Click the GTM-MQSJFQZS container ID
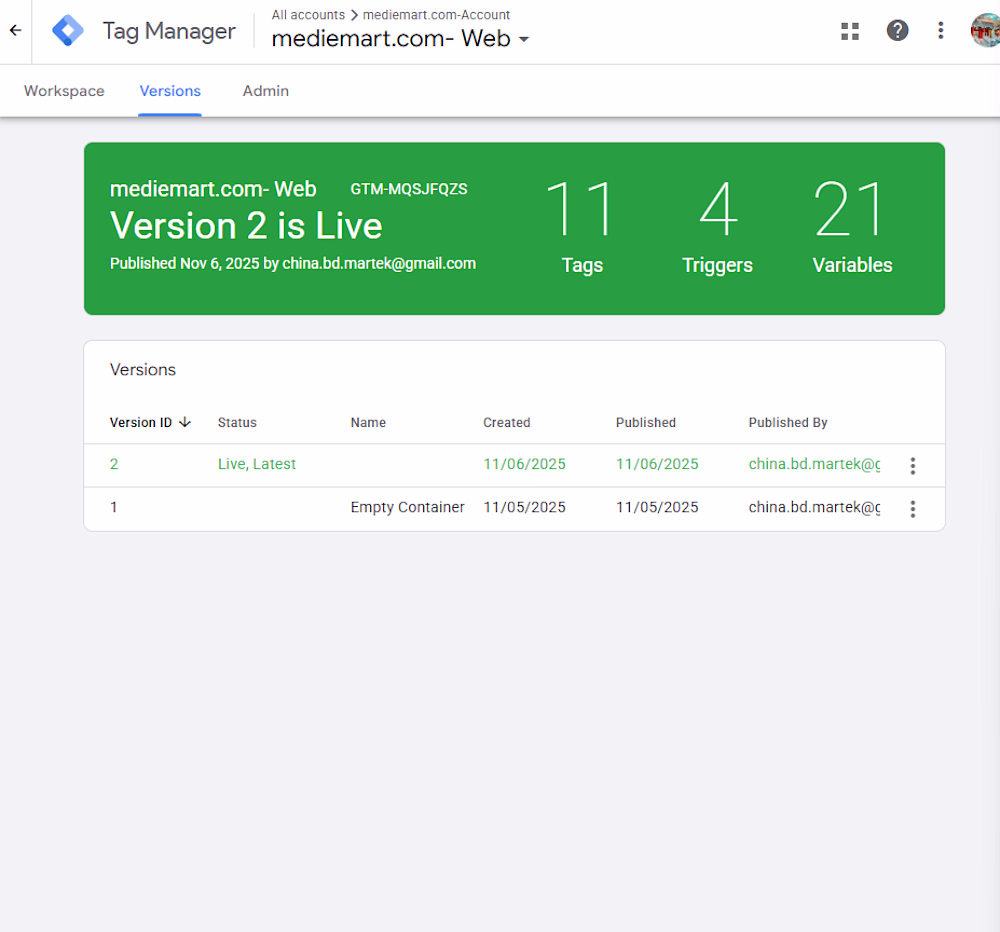This screenshot has height=932, width=1000. coord(409,189)
